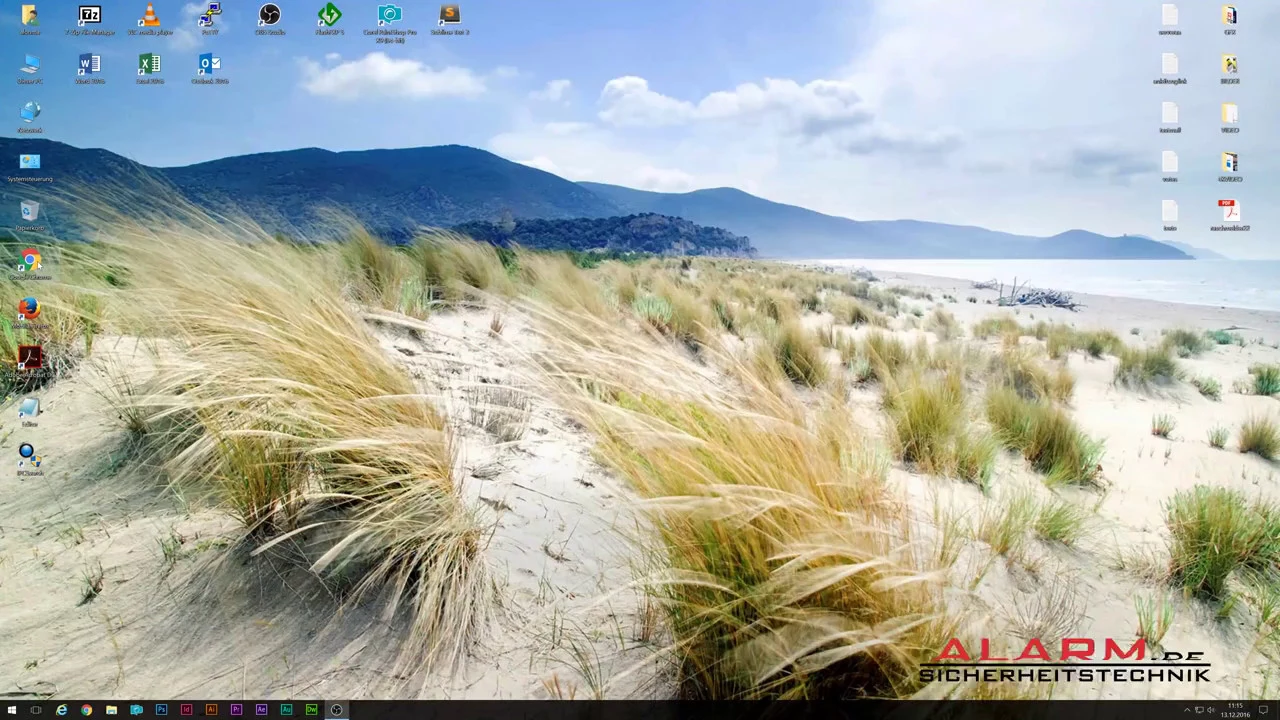1280x720 pixels.
Task: Launch OBS Studio from the desktop
Action: (x=269, y=19)
